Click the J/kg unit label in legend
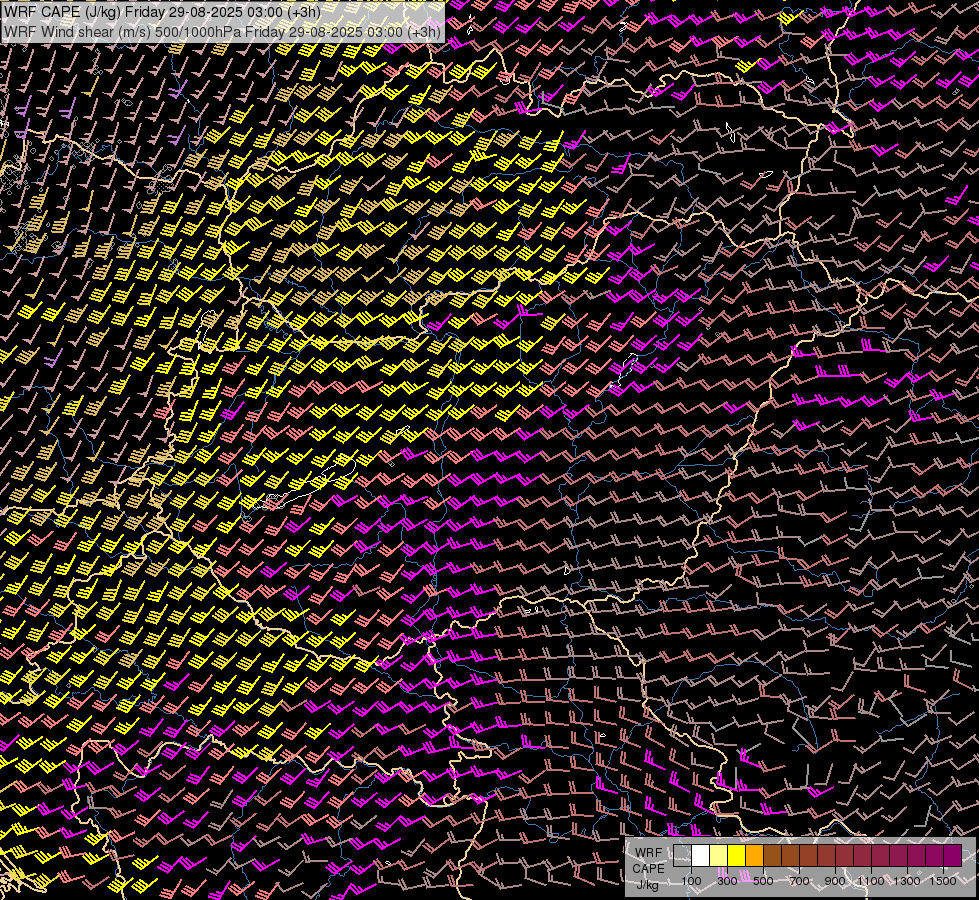Image resolution: width=979 pixels, height=900 pixels. pyautogui.click(x=647, y=886)
